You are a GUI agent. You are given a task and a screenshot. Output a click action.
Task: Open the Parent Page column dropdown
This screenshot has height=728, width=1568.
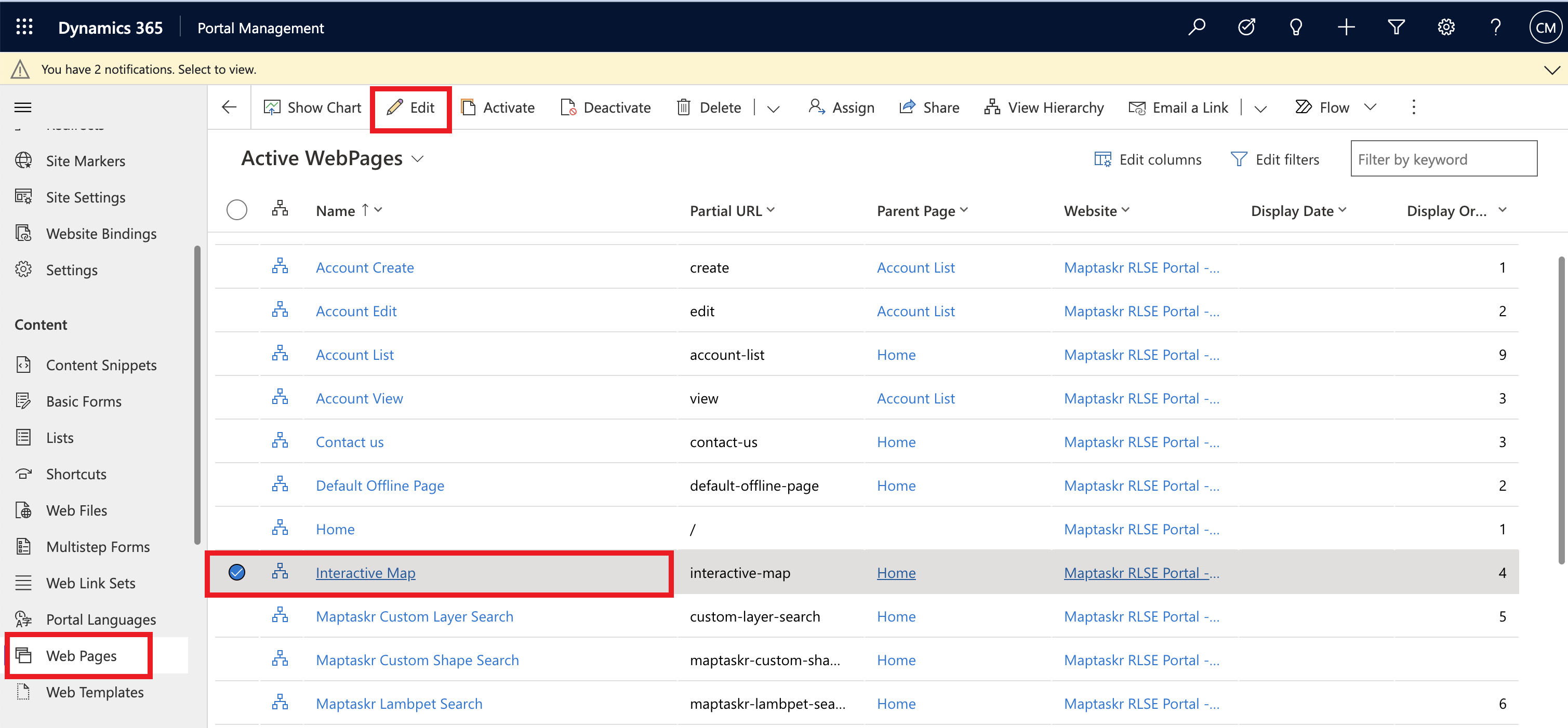pyautogui.click(x=964, y=210)
